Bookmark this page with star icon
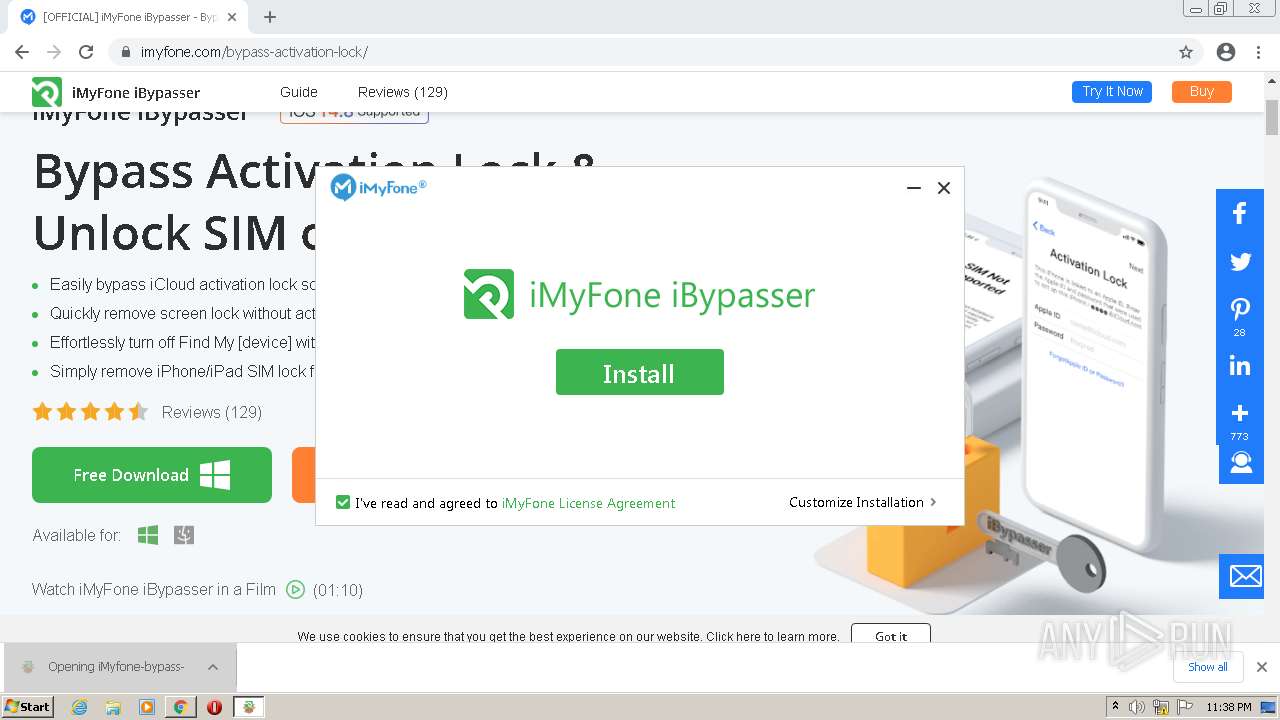Image resolution: width=1280 pixels, height=720 pixels. [1186, 52]
